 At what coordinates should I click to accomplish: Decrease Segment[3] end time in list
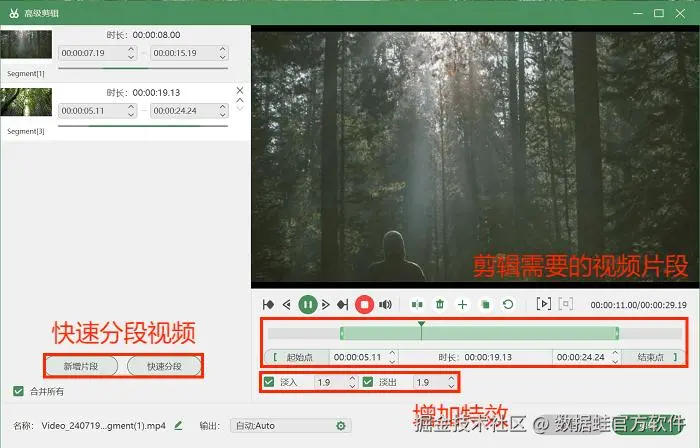point(222,114)
